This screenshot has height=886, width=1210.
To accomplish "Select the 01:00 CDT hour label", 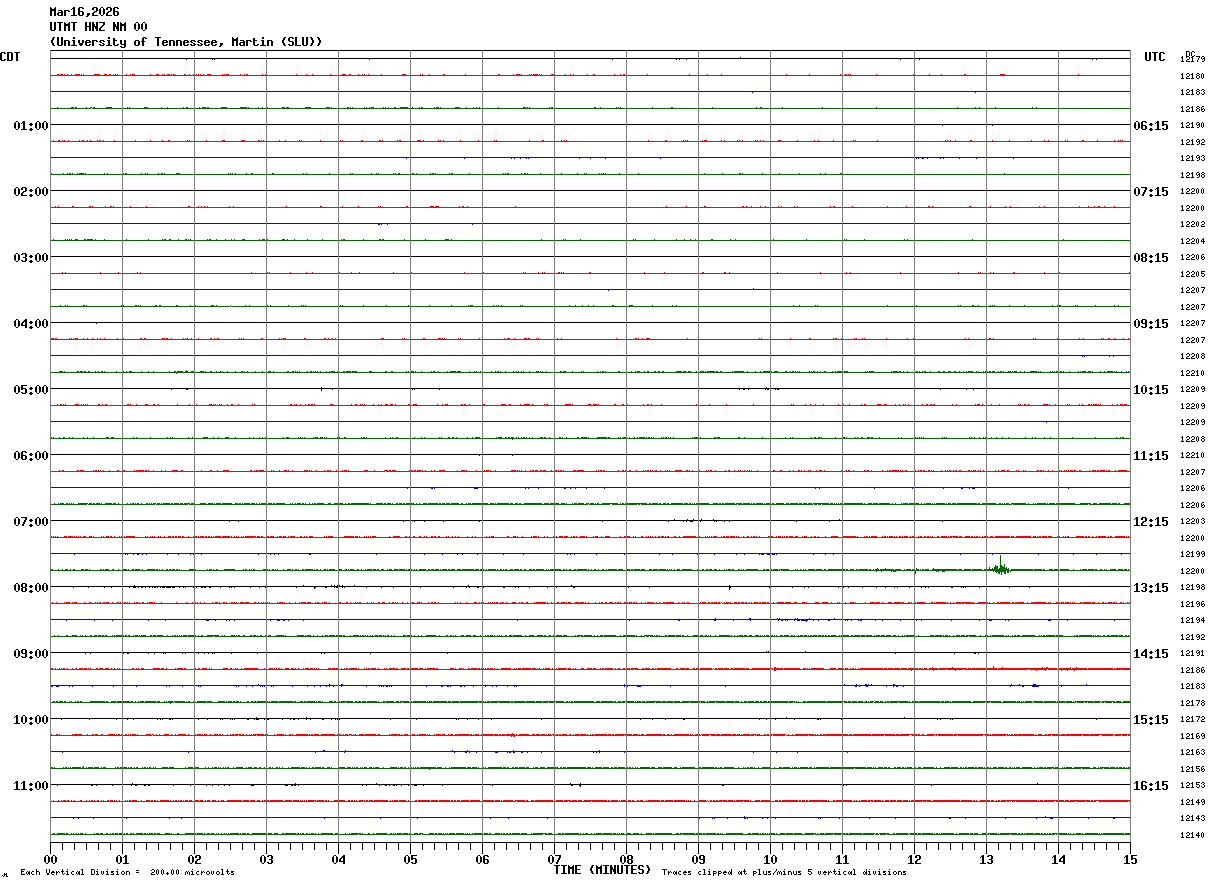I will point(31,125).
